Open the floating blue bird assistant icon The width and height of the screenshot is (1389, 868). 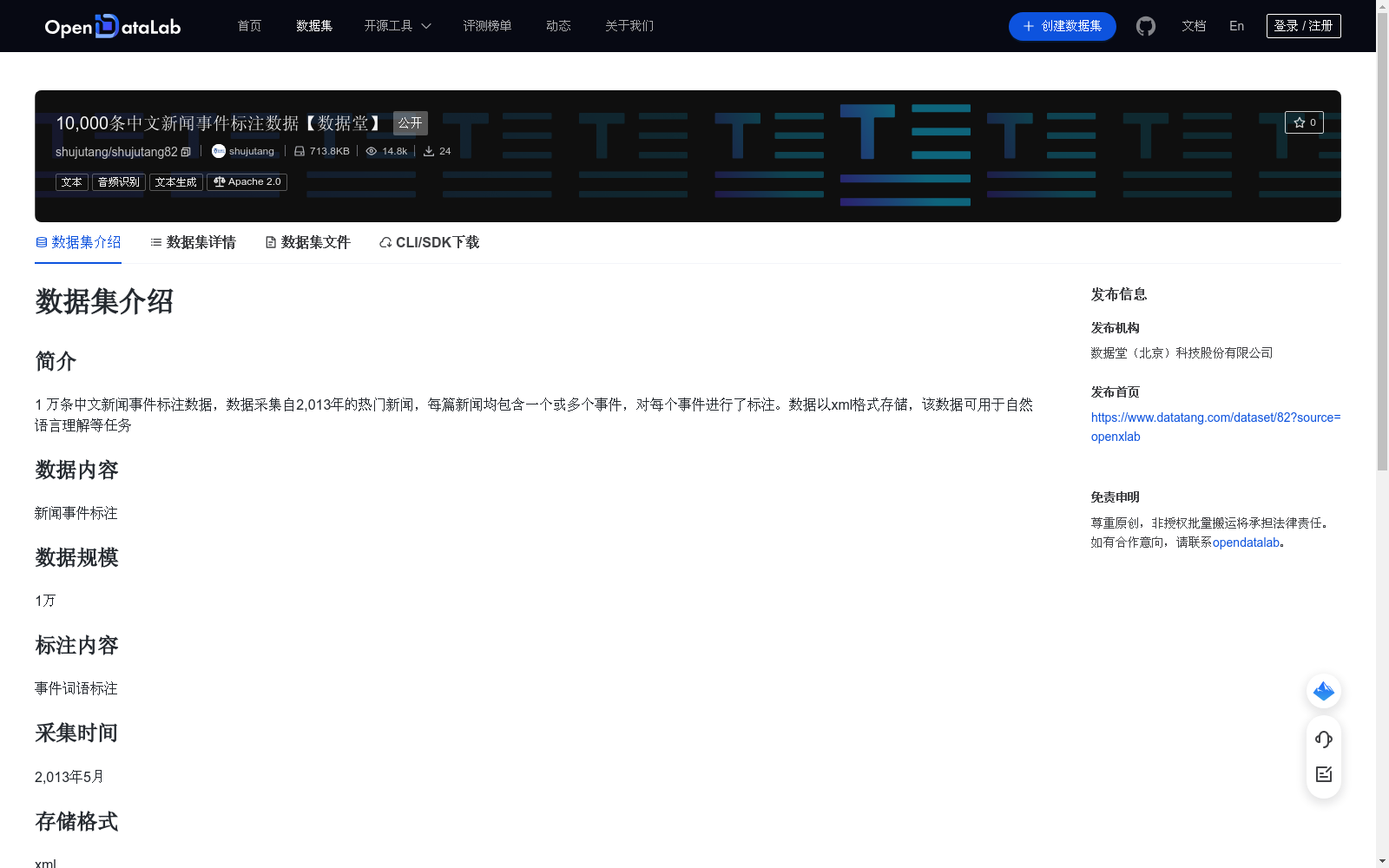[1324, 691]
